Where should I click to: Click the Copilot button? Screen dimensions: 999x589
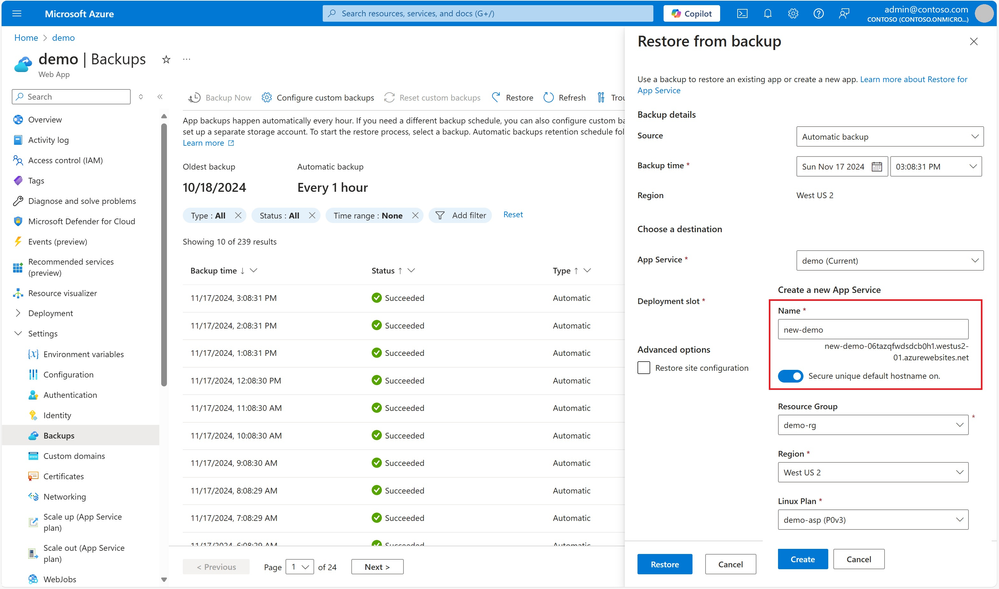(x=692, y=13)
